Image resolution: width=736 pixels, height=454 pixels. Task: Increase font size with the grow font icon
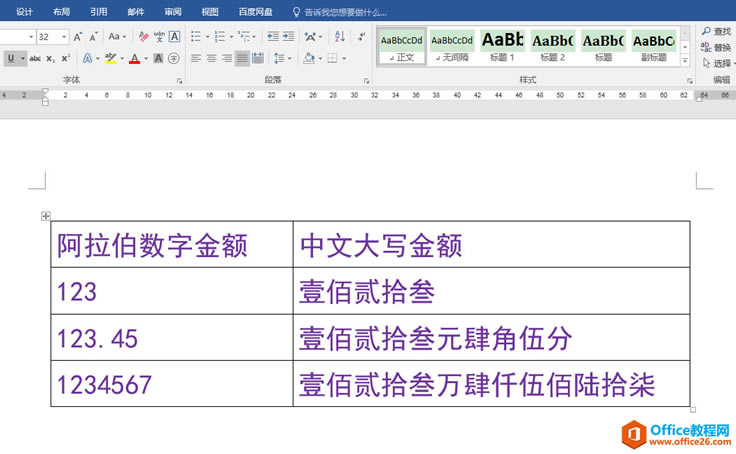[78, 37]
